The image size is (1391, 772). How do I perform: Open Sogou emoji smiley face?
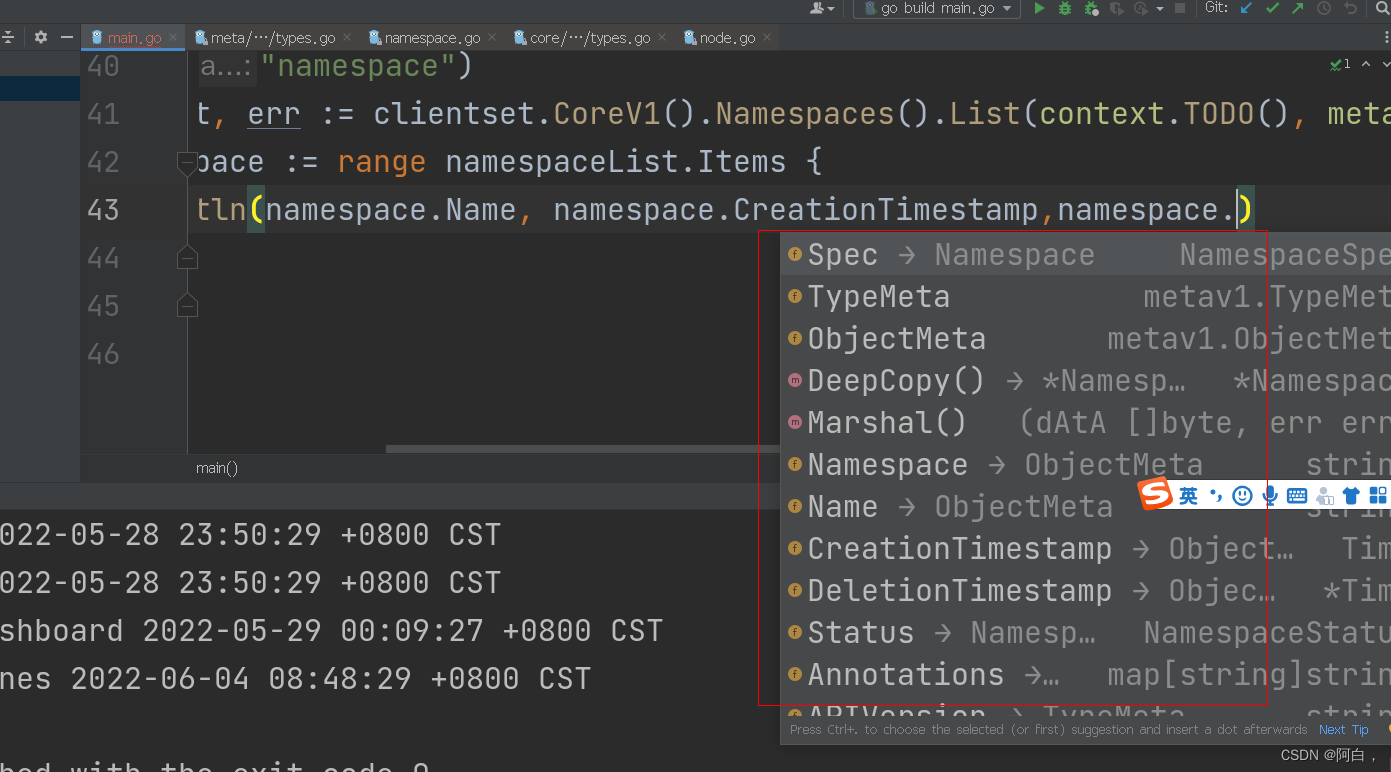1242,496
